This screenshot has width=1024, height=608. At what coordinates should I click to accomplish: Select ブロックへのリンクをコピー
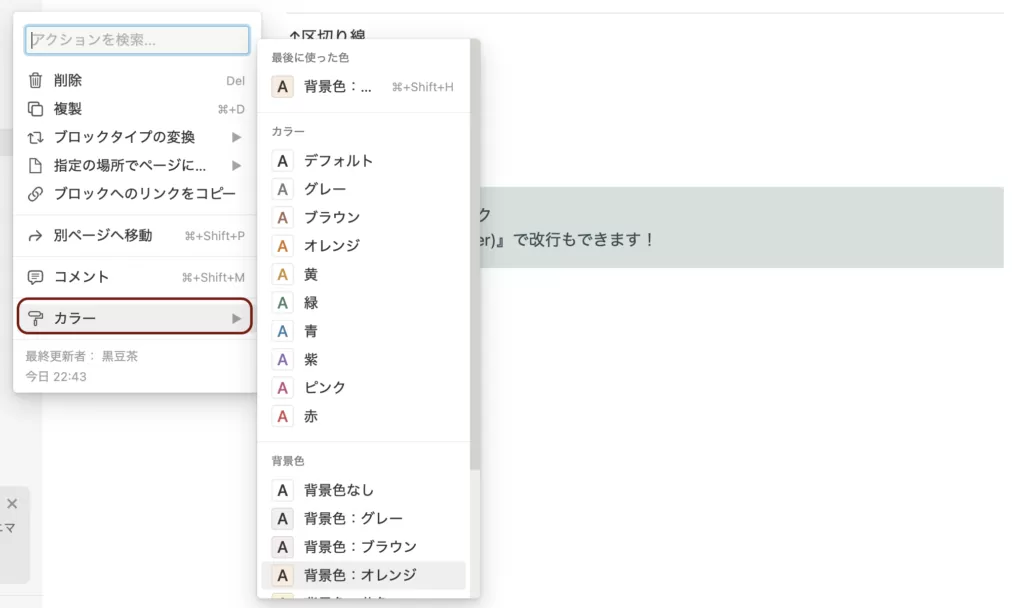click(136, 194)
